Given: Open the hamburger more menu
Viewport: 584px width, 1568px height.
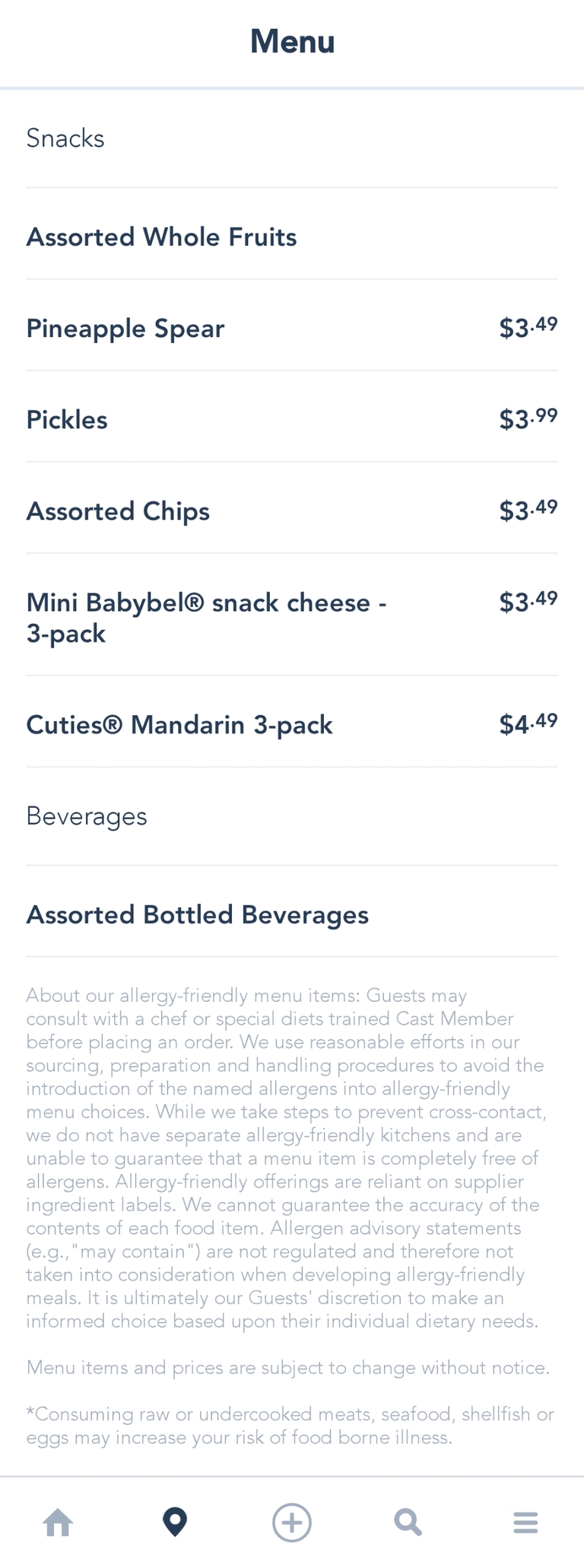Looking at the screenshot, I should [525, 1522].
